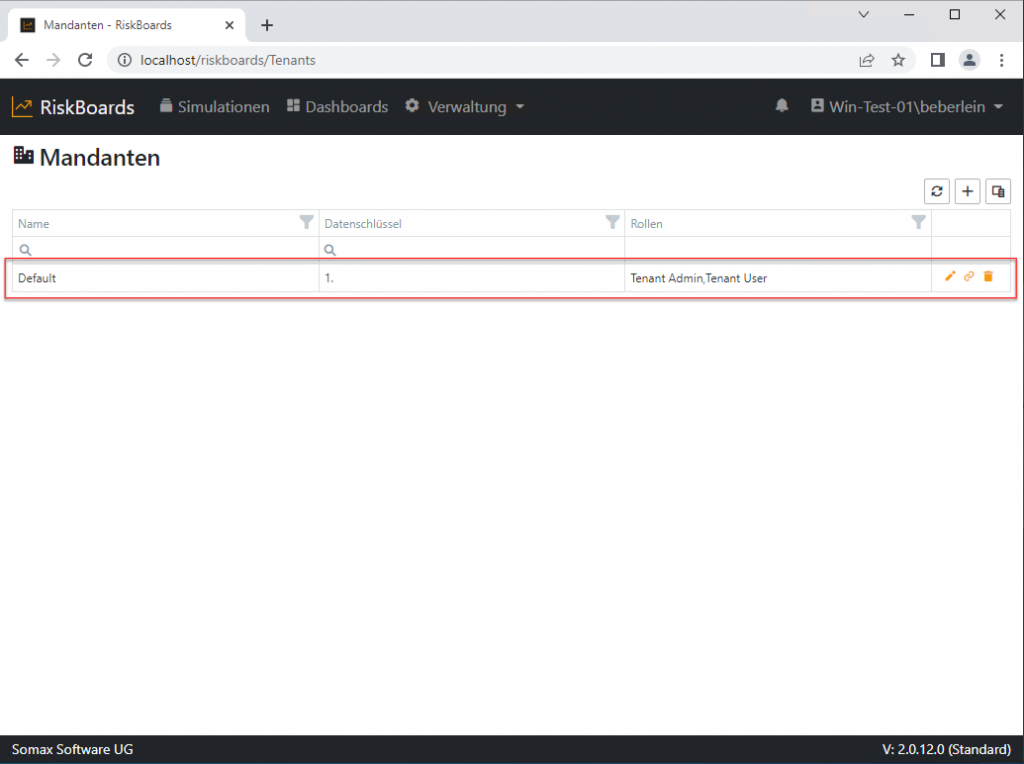Open filter for the Name column
This screenshot has height=764, width=1024.
(306, 223)
